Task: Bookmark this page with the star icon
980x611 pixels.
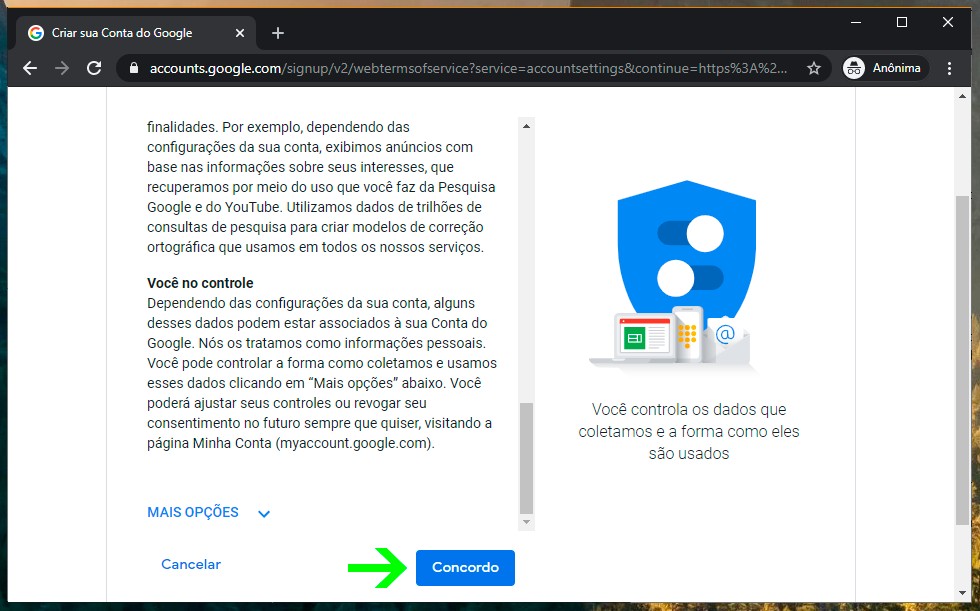Action: [x=814, y=69]
